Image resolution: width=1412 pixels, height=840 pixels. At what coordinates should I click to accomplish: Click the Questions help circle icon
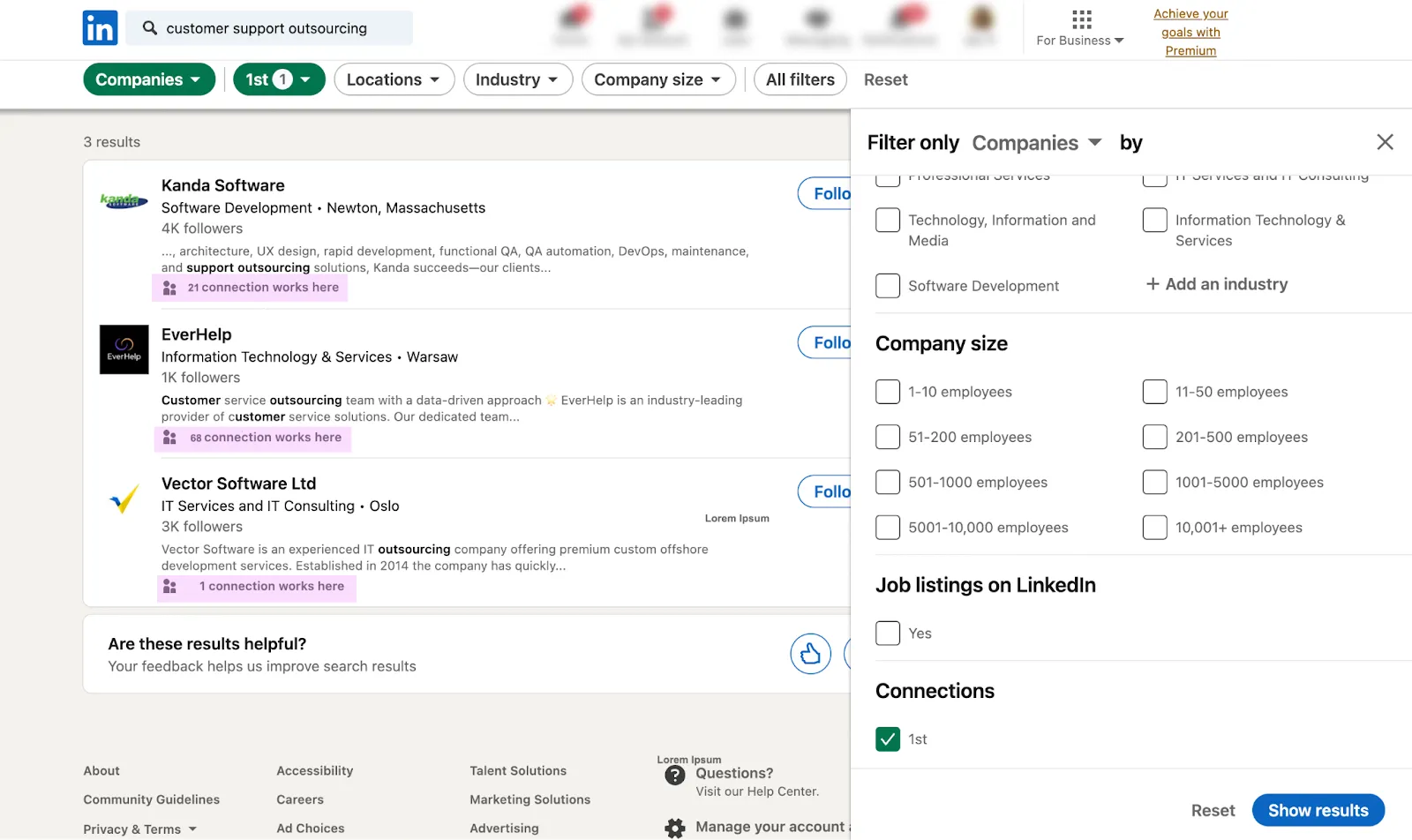pyautogui.click(x=675, y=776)
